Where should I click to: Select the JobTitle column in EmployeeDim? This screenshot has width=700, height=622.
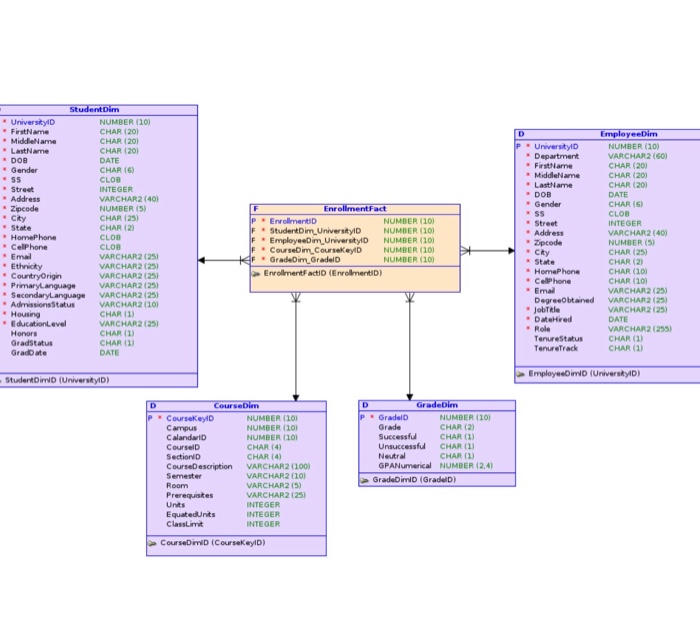tap(547, 310)
